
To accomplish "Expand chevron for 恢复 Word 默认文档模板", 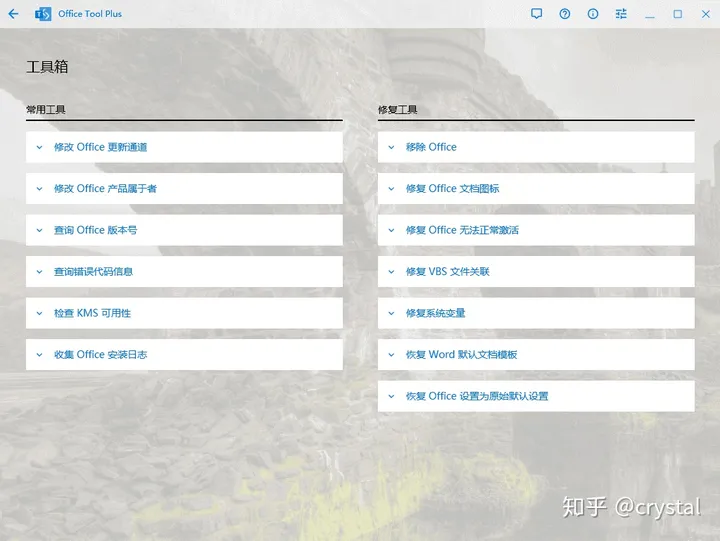I will click(x=391, y=355).
